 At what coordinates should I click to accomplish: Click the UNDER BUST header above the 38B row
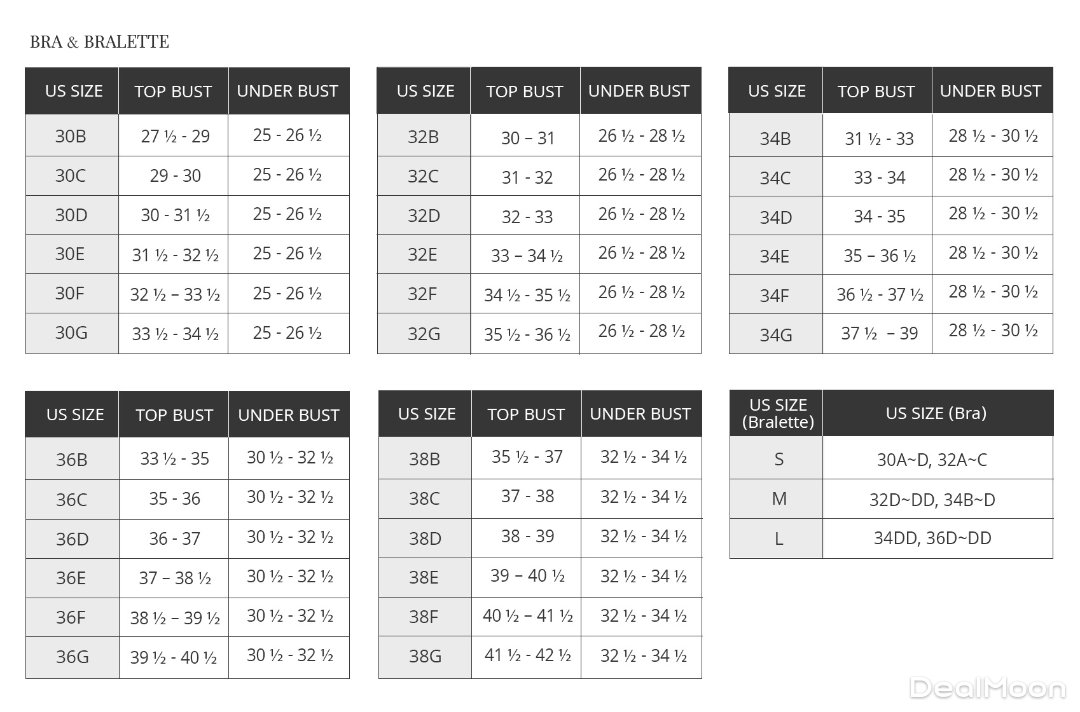click(x=640, y=414)
